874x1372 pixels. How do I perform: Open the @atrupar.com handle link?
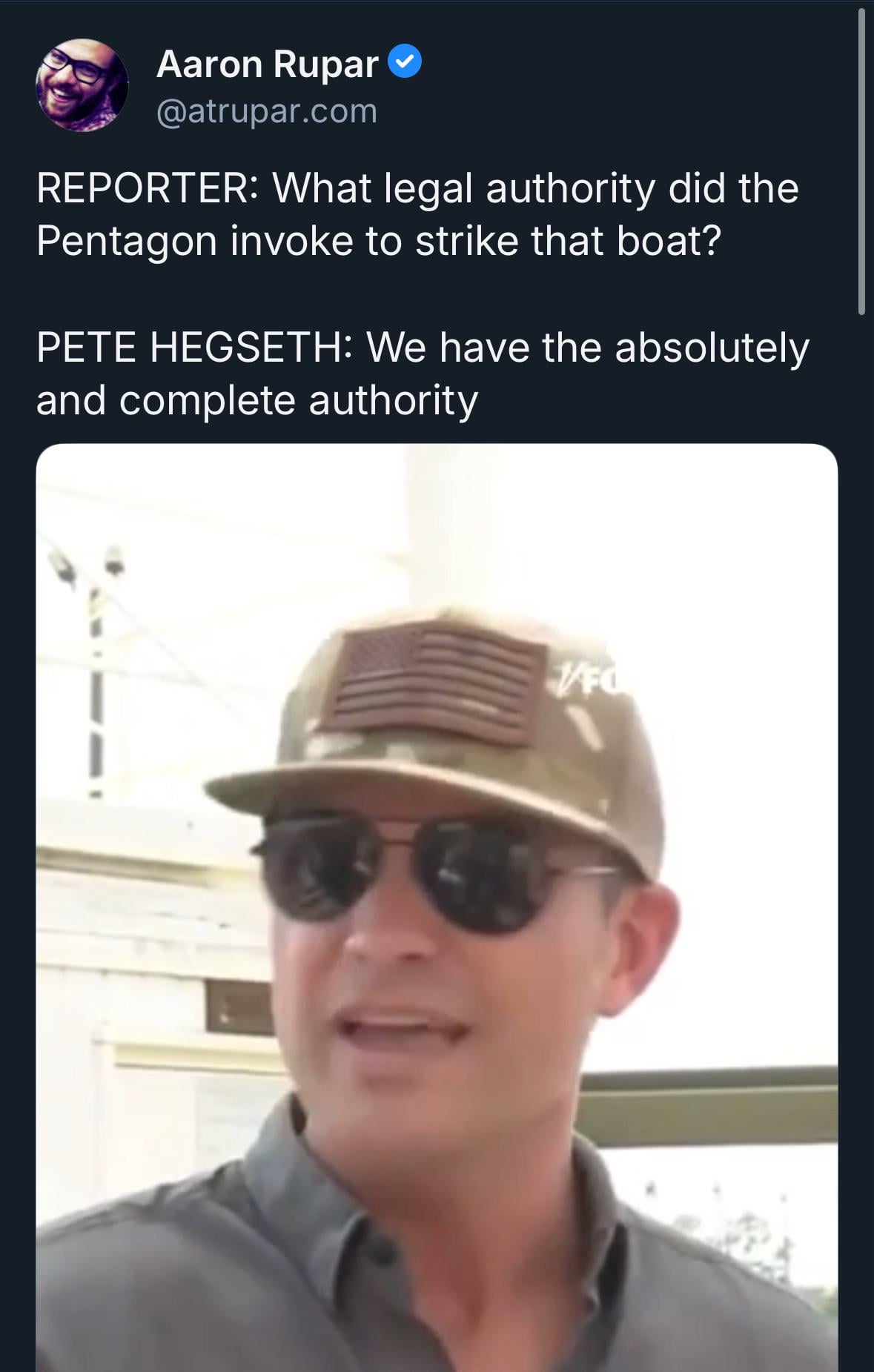[267, 112]
